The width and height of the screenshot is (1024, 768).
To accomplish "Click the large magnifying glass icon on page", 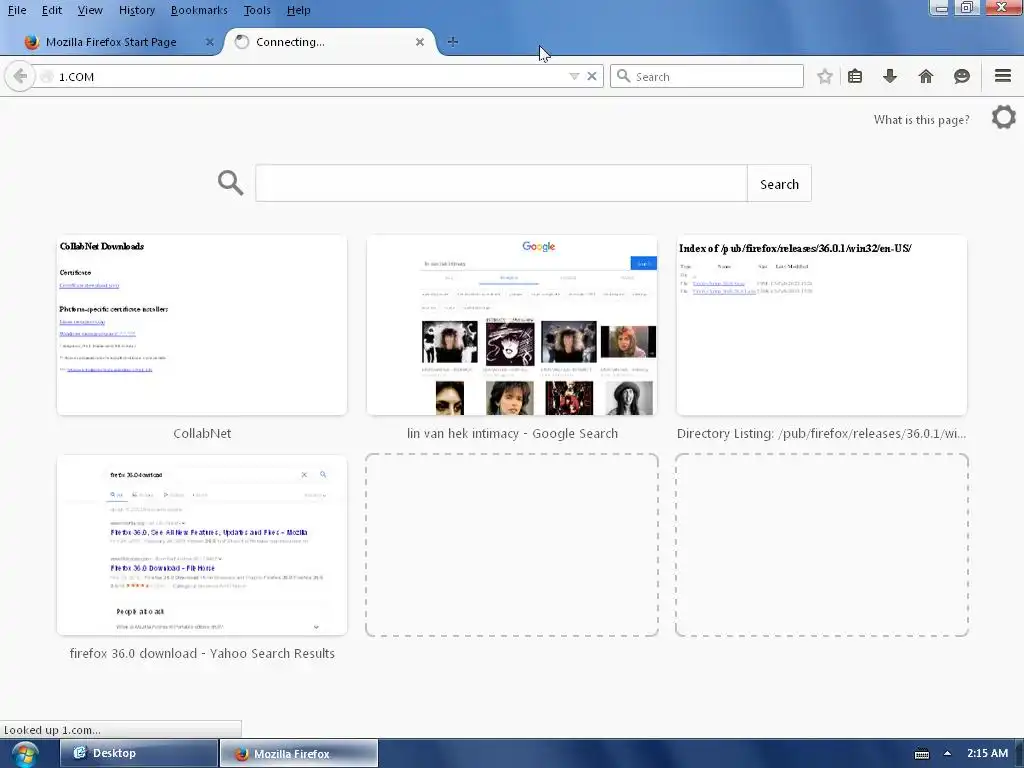I will pos(231,183).
